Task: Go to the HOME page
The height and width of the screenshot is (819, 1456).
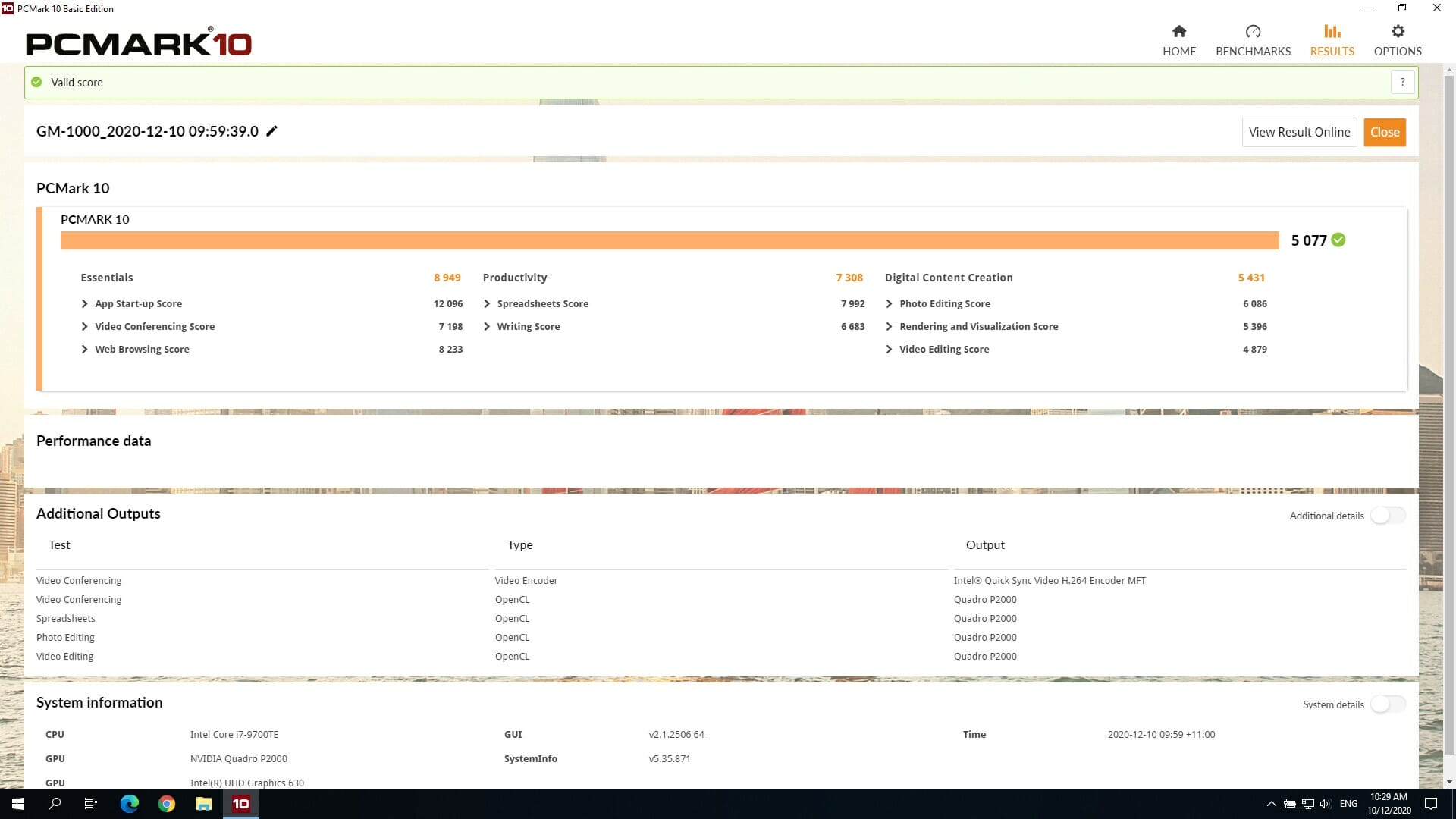Action: [x=1179, y=40]
